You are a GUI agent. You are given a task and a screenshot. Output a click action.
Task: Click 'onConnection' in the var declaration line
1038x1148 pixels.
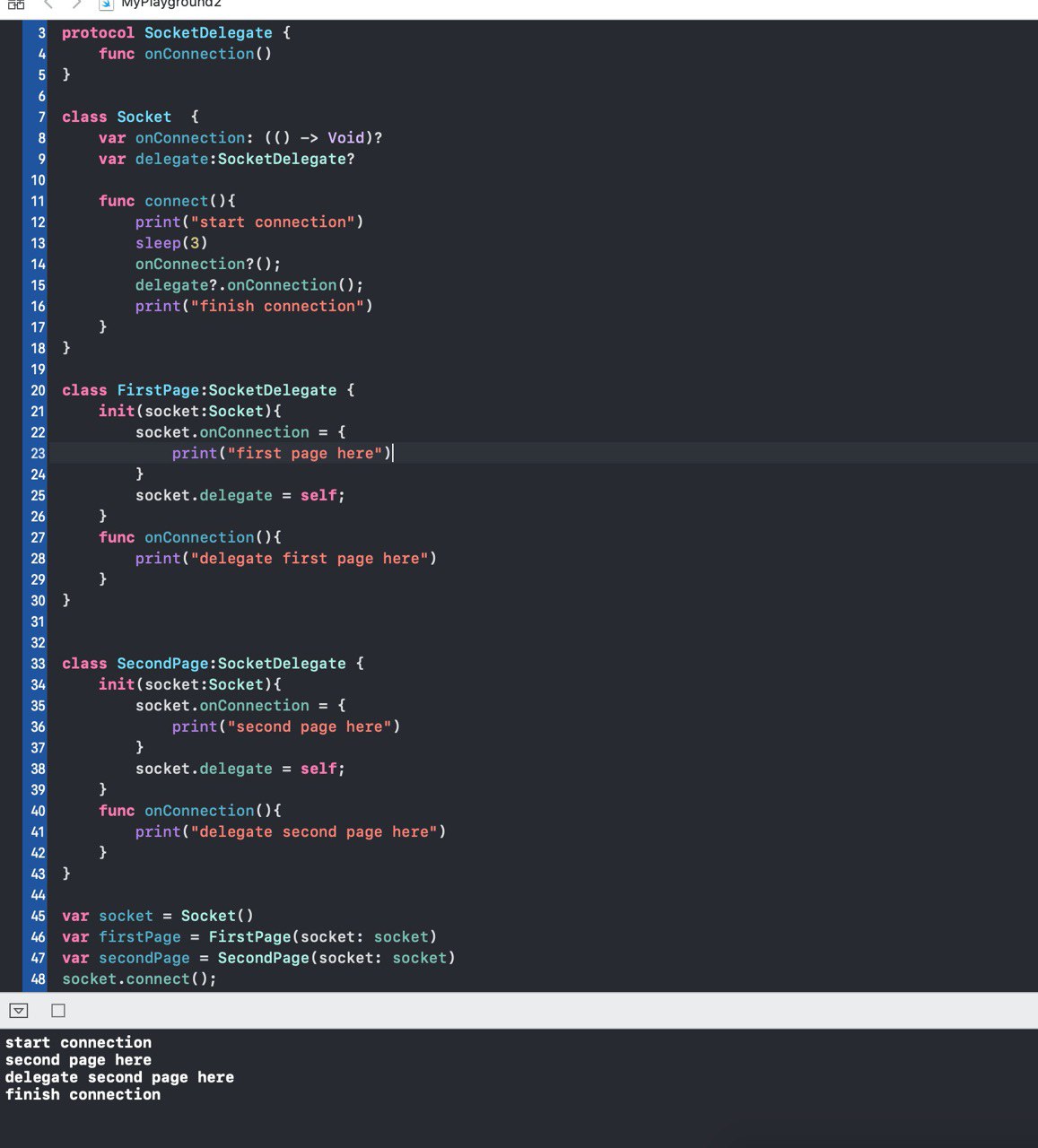[190, 138]
